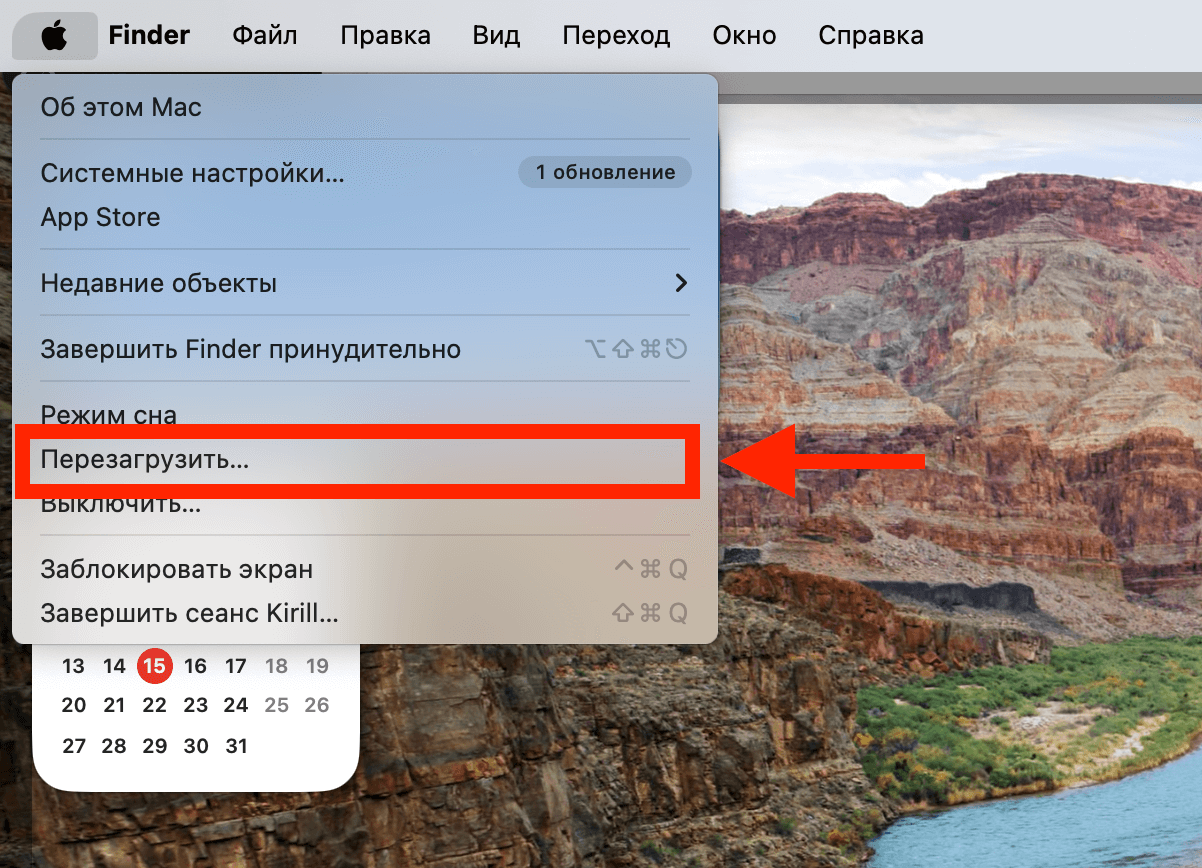Open the Apple menu icon
The image size is (1202, 868).
pyautogui.click(x=55, y=35)
